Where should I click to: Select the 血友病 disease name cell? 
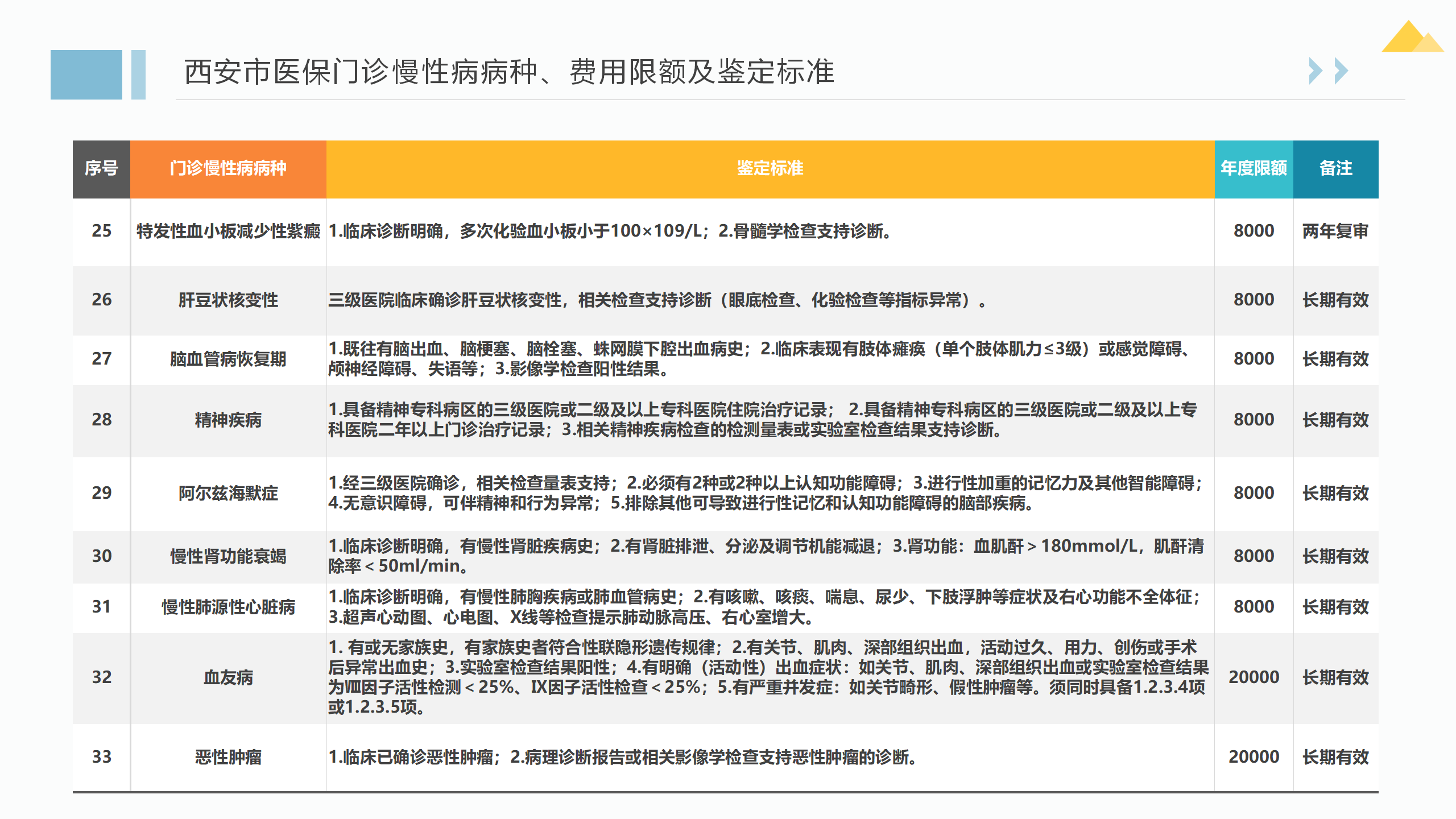228,677
